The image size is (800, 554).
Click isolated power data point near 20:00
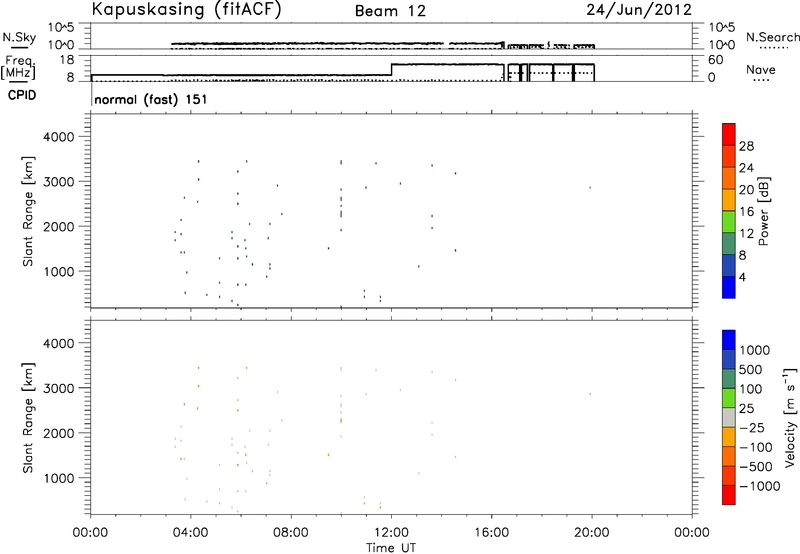pos(590,188)
